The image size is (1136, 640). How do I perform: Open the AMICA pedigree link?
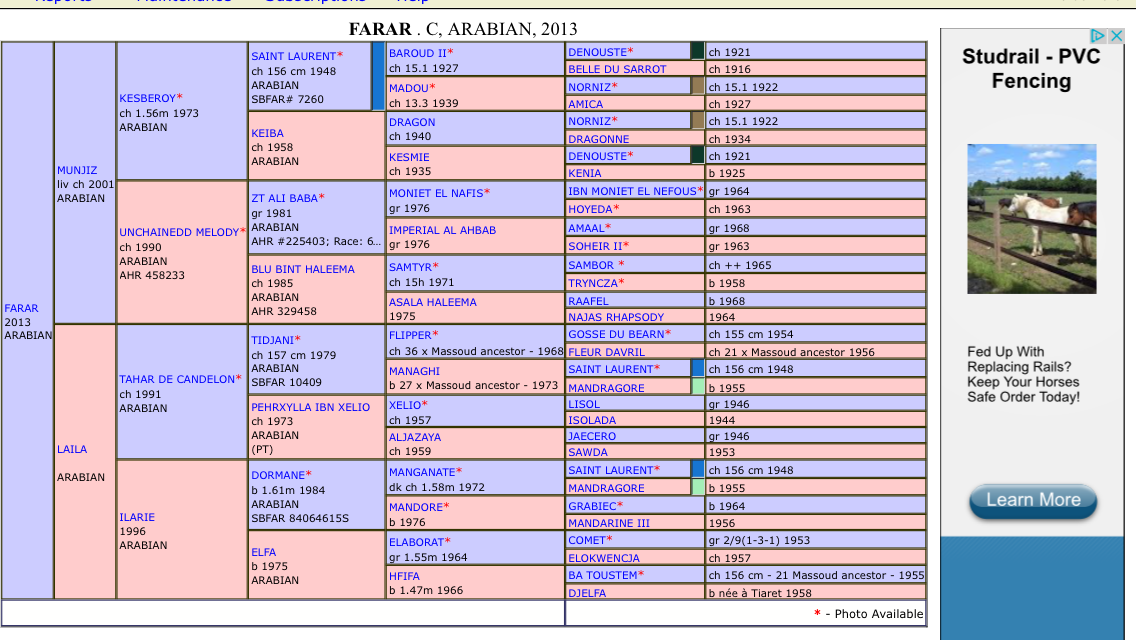(585, 104)
